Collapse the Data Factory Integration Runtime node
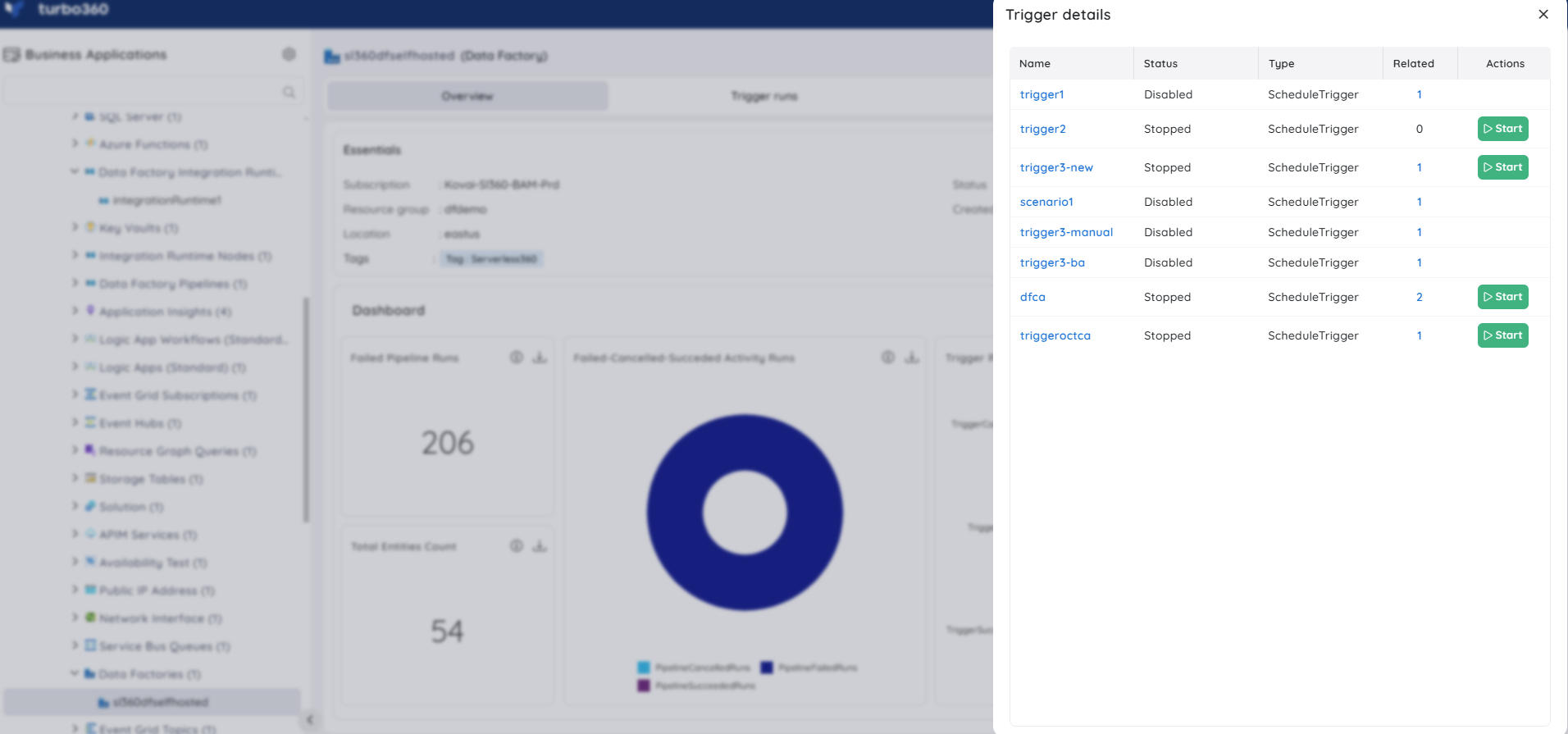This screenshot has height=734, width=1568. click(x=75, y=171)
